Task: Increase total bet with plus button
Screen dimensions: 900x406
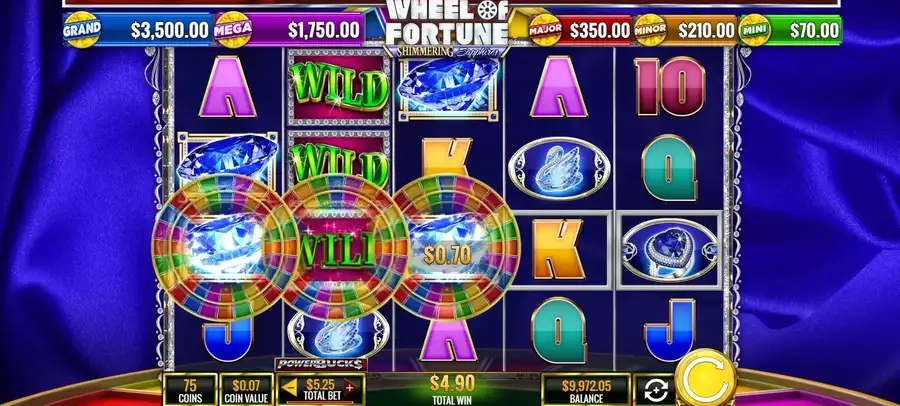Action: (x=348, y=386)
